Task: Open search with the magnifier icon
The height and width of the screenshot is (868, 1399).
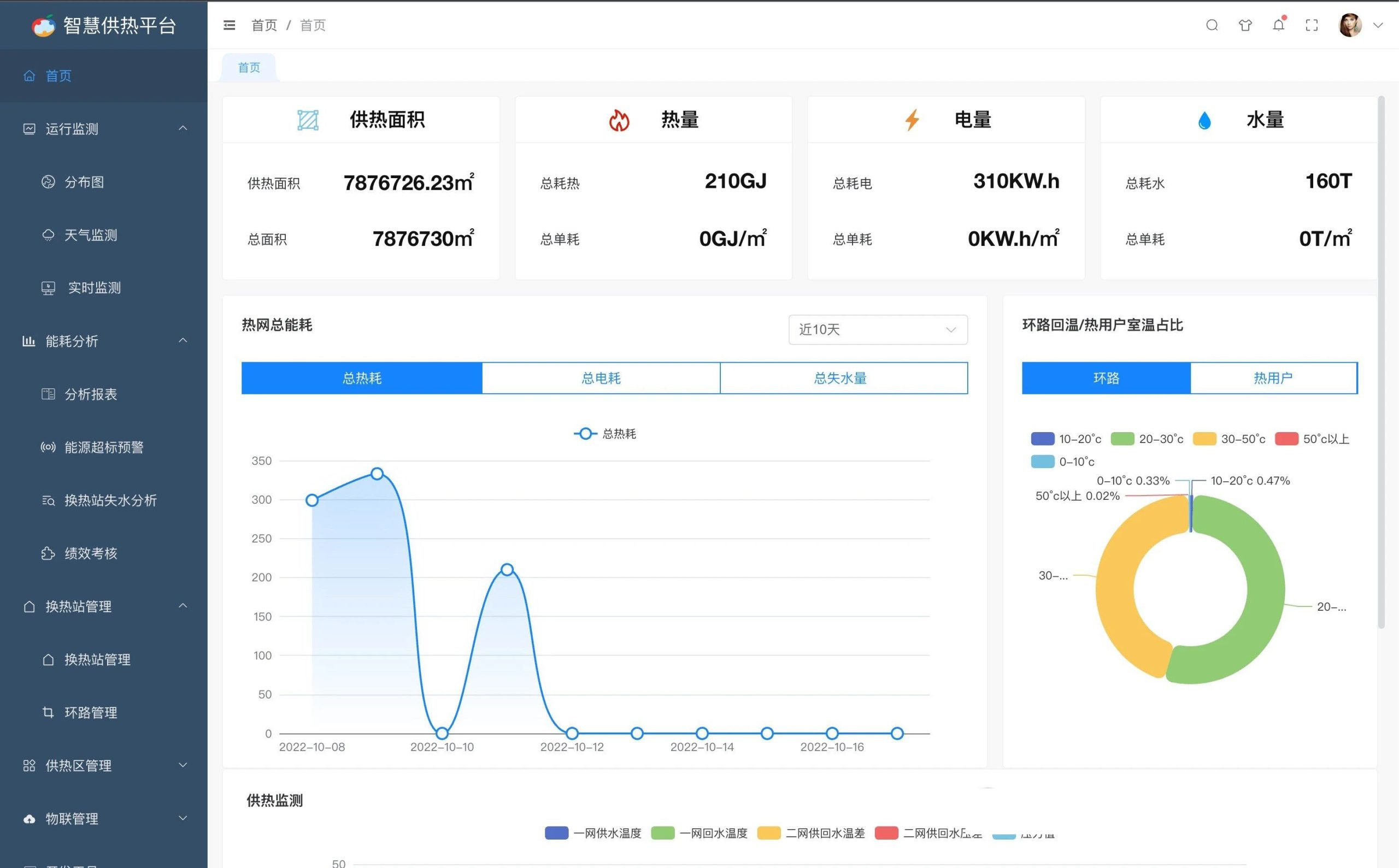Action: [1212, 25]
